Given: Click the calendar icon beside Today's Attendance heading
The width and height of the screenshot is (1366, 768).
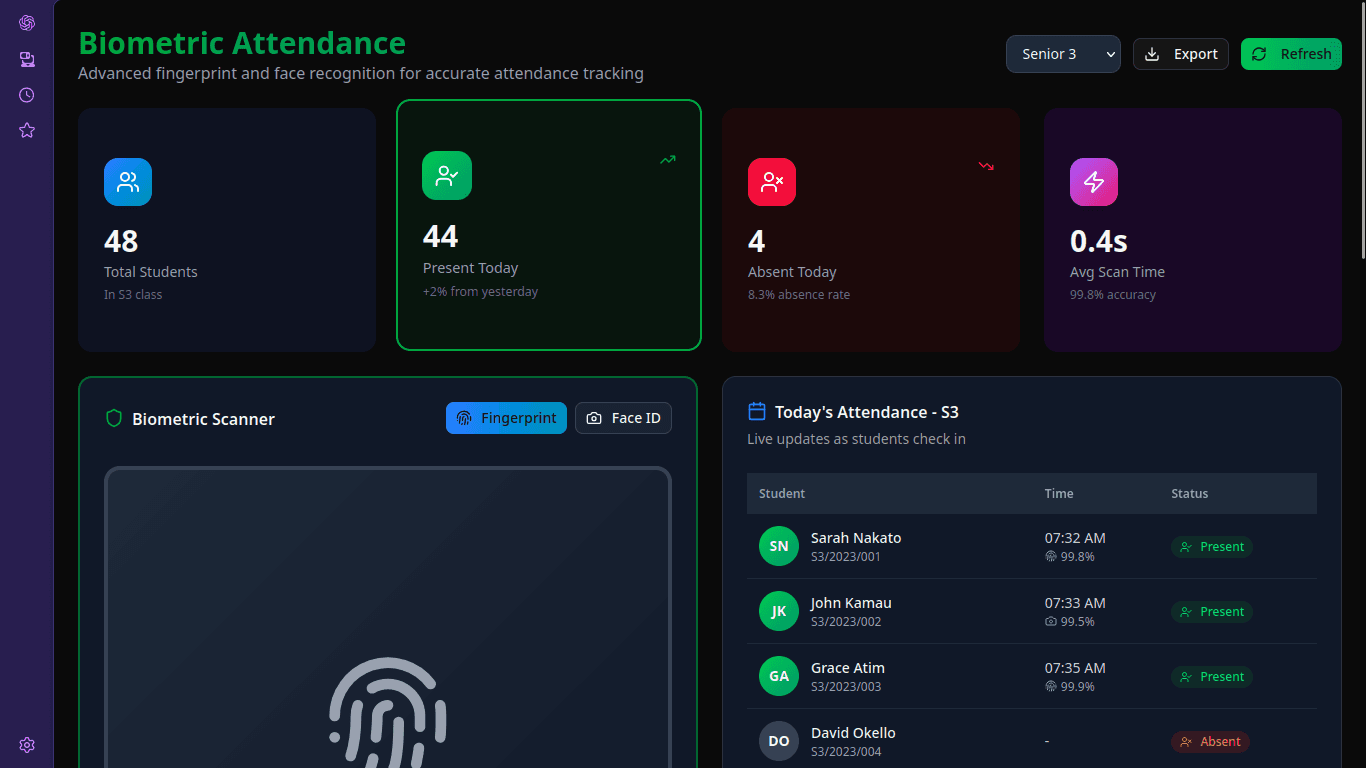Looking at the screenshot, I should [x=755, y=410].
